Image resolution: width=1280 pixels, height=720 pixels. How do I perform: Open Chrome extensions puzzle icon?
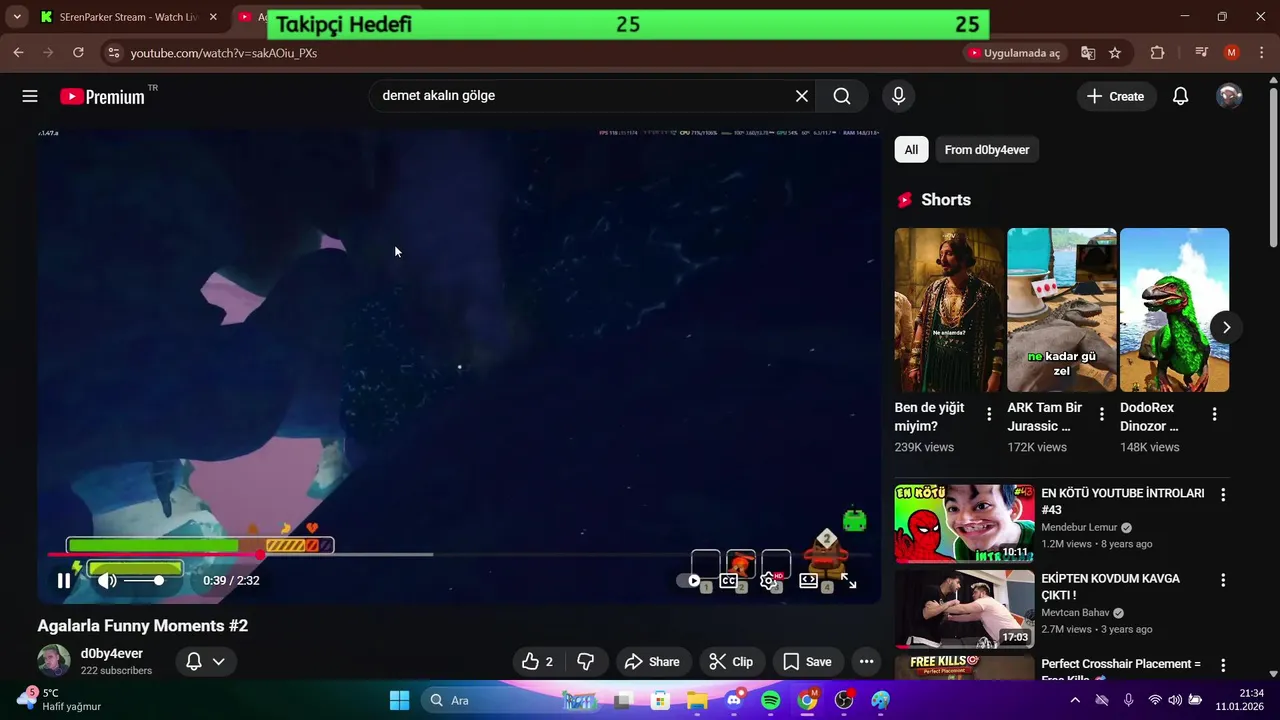click(1157, 53)
